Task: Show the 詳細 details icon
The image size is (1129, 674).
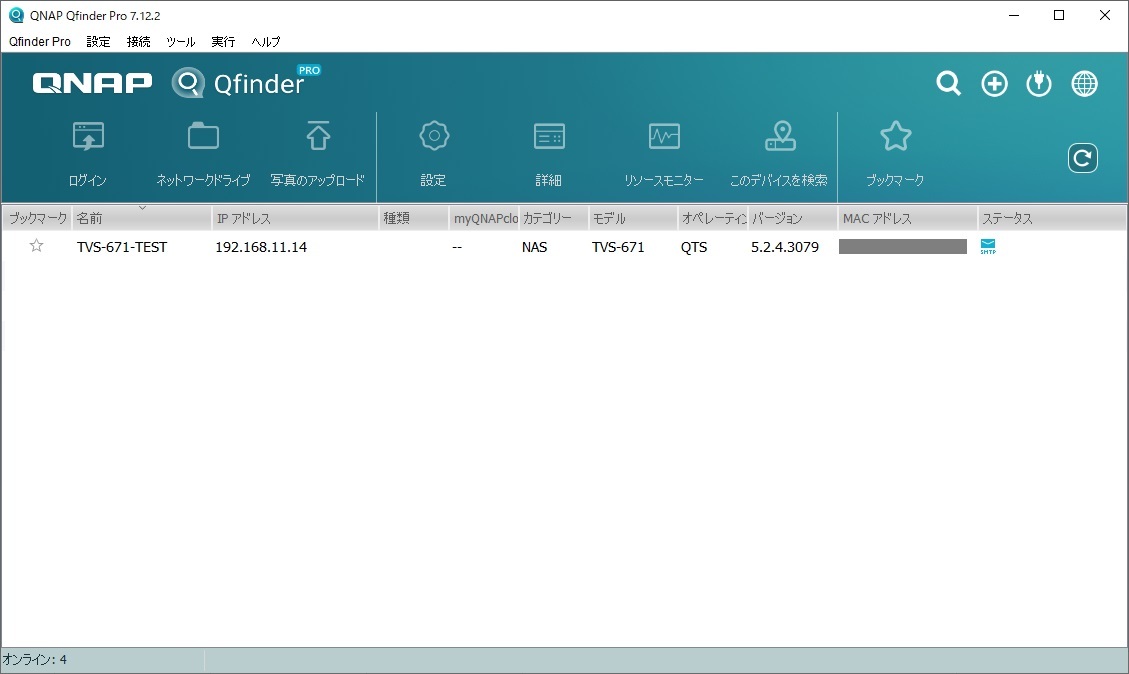Action: (x=549, y=136)
